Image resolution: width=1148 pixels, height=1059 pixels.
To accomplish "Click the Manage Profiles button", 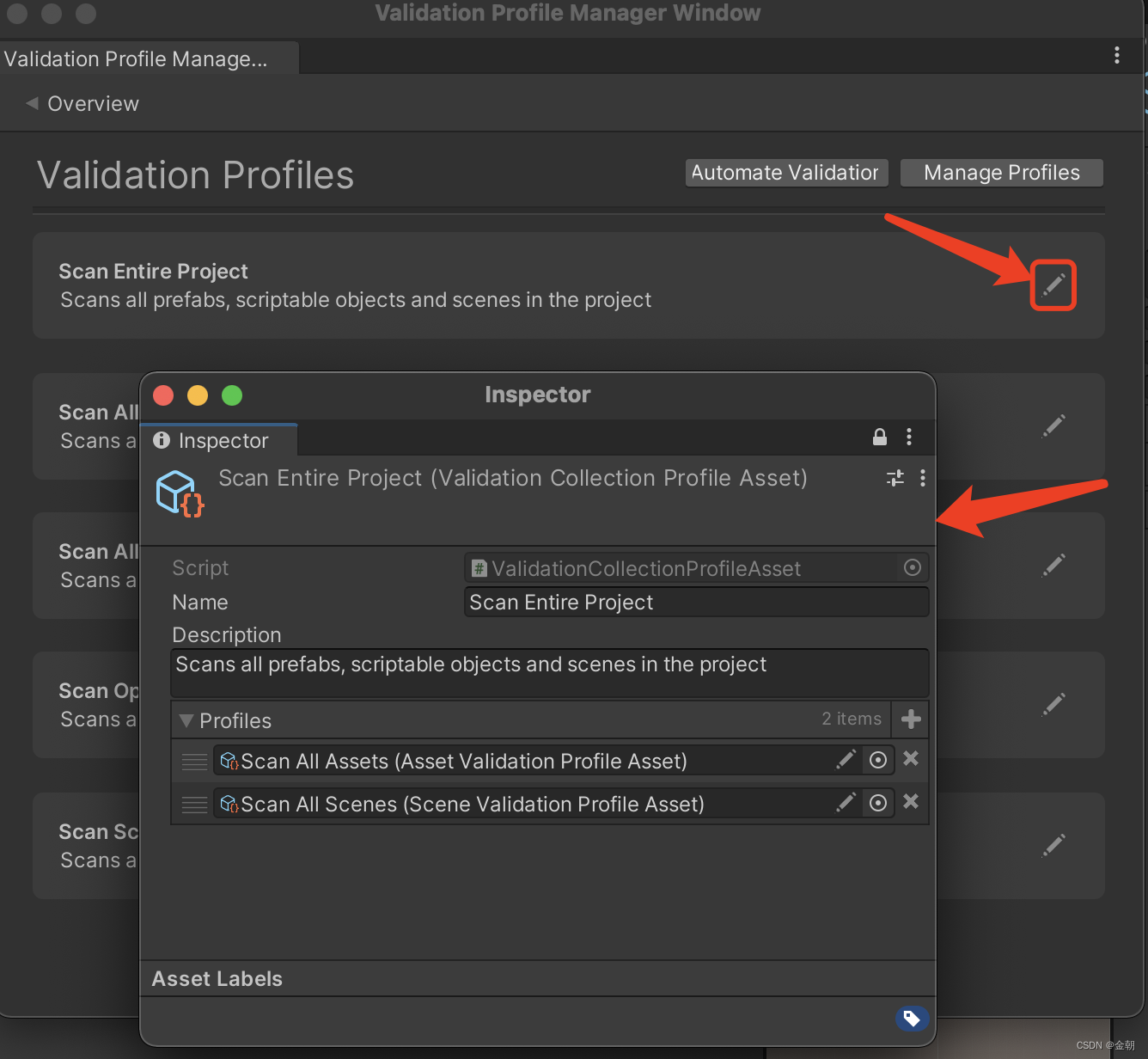I will [1001, 173].
